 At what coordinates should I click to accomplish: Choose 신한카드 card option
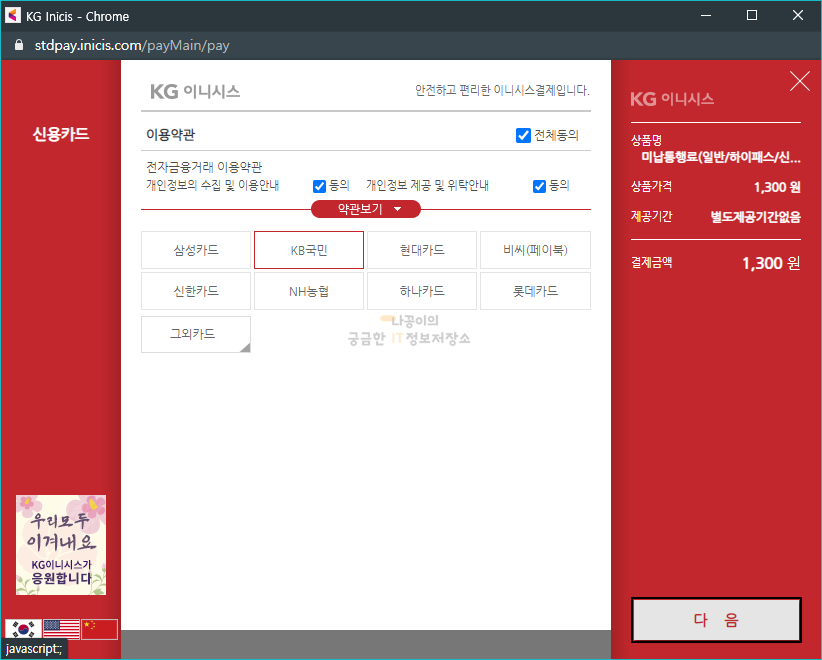[196, 291]
